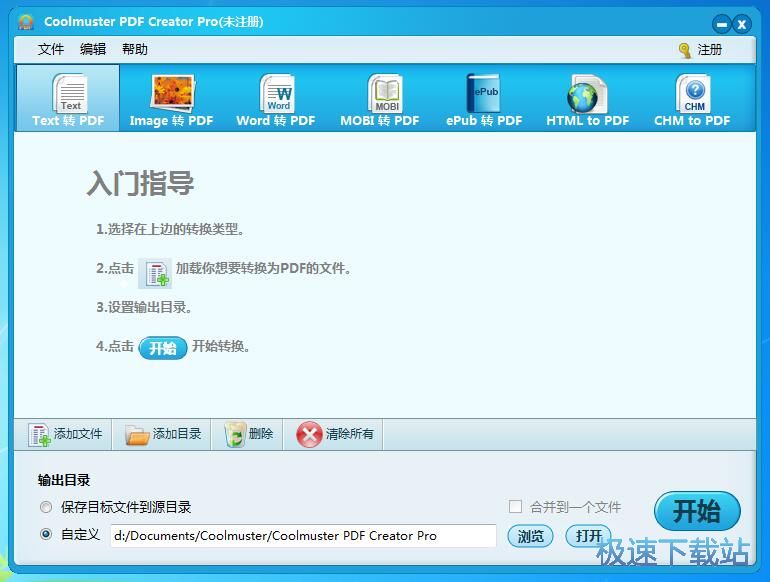The height and width of the screenshot is (582, 770).
Task: Click the 浏览 browse button
Action: [x=530, y=536]
